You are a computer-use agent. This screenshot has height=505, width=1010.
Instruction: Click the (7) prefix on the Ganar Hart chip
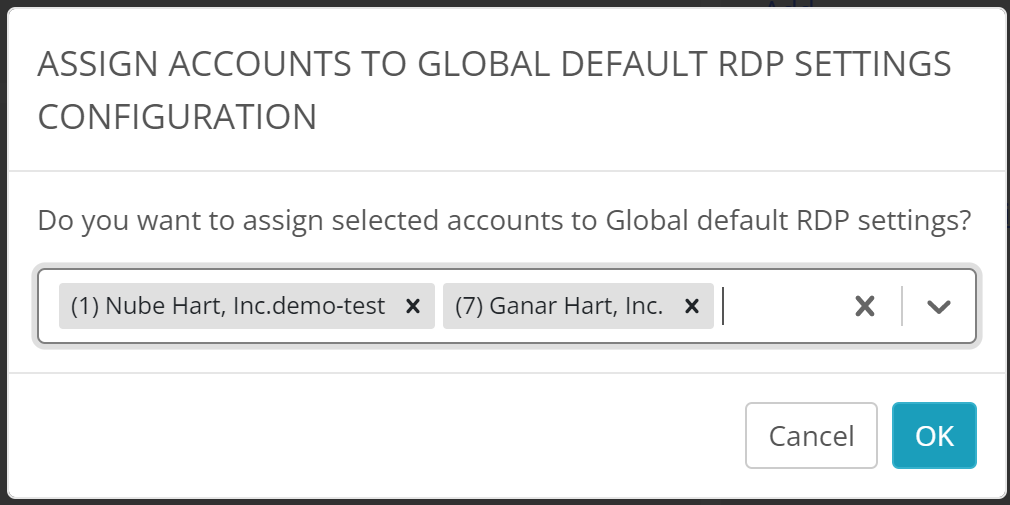click(x=468, y=307)
